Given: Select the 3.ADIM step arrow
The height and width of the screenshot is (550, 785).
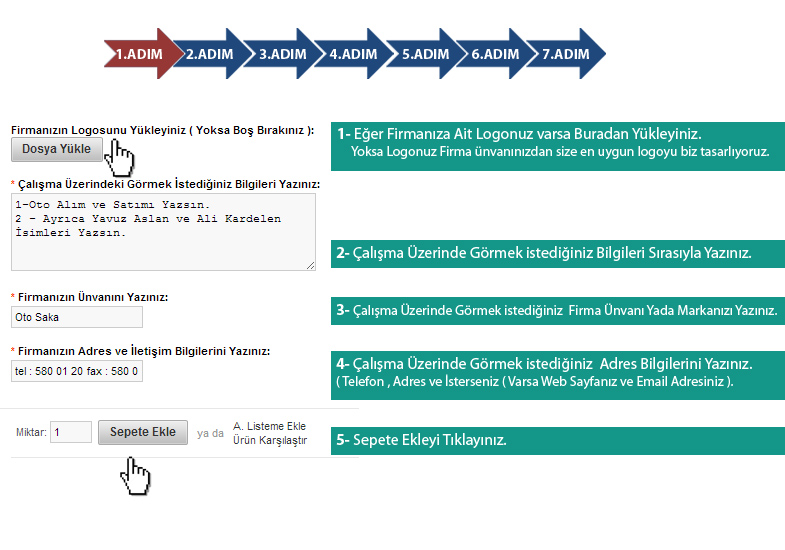Looking at the screenshot, I should (282, 54).
